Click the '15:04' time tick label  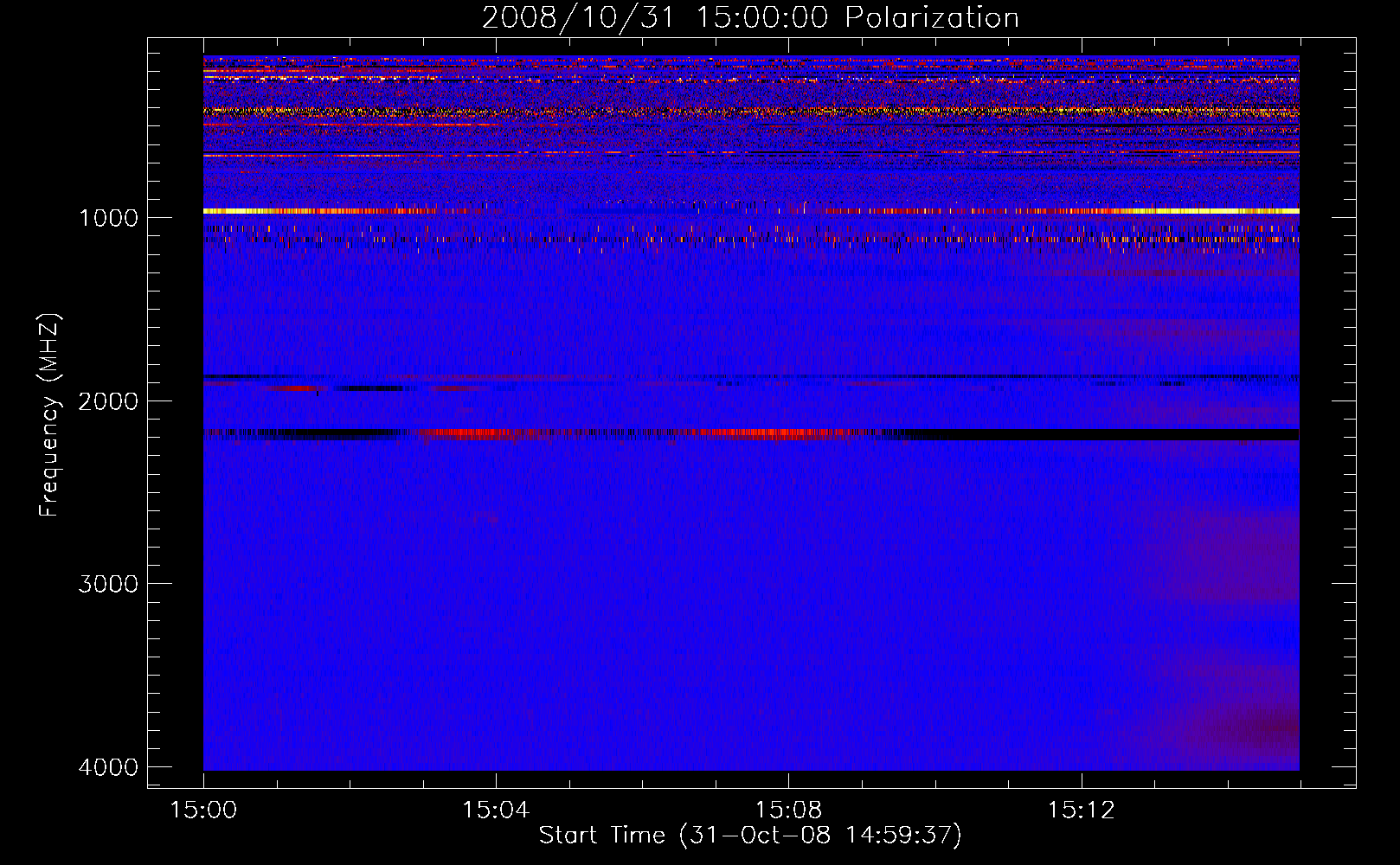click(x=496, y=811)
